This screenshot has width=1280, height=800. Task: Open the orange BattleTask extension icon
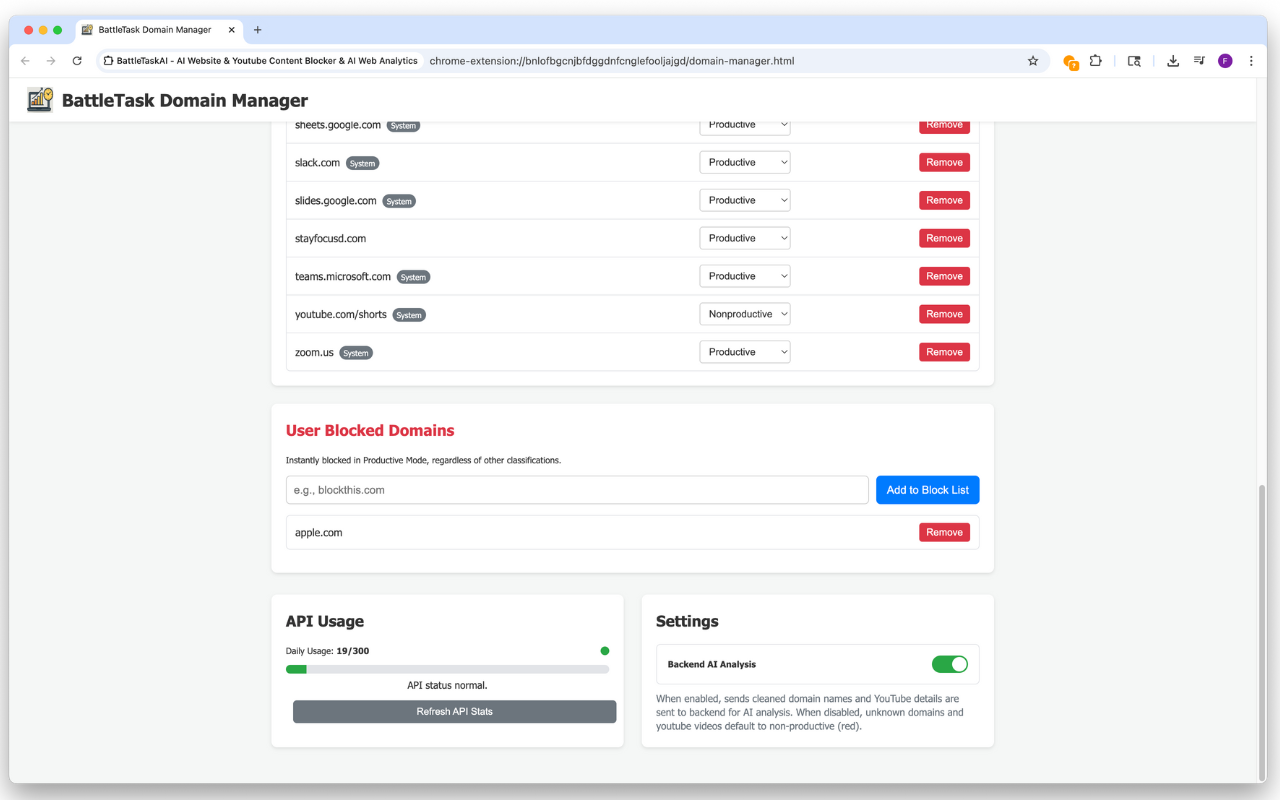click(x=1070, y=62)
